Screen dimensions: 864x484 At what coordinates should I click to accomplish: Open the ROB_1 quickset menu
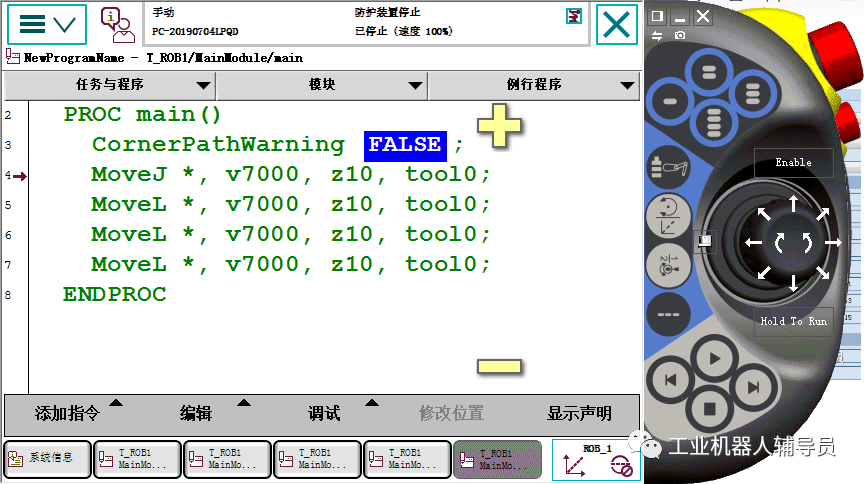[596, 460]
